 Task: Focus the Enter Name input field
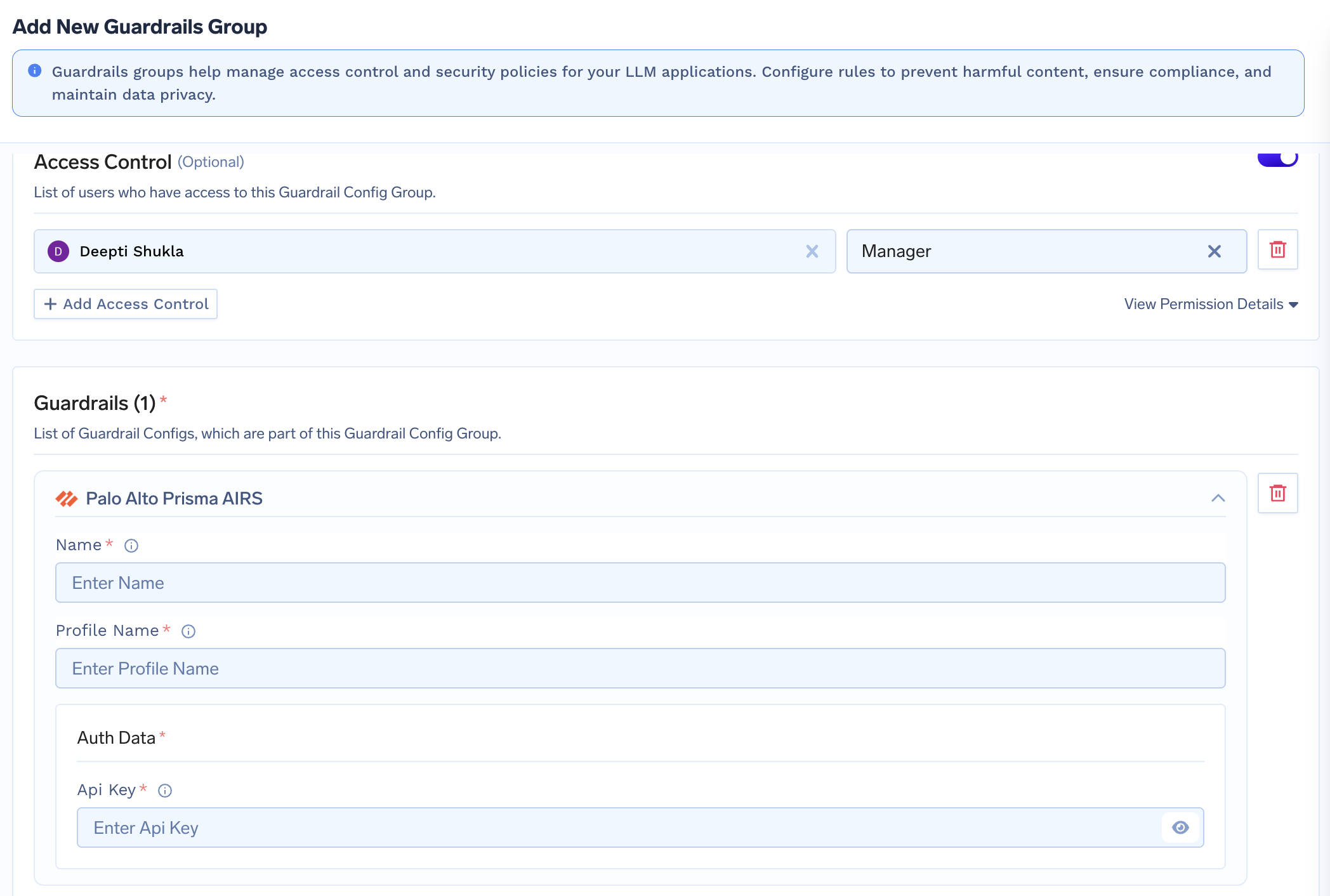pos(640,583)
